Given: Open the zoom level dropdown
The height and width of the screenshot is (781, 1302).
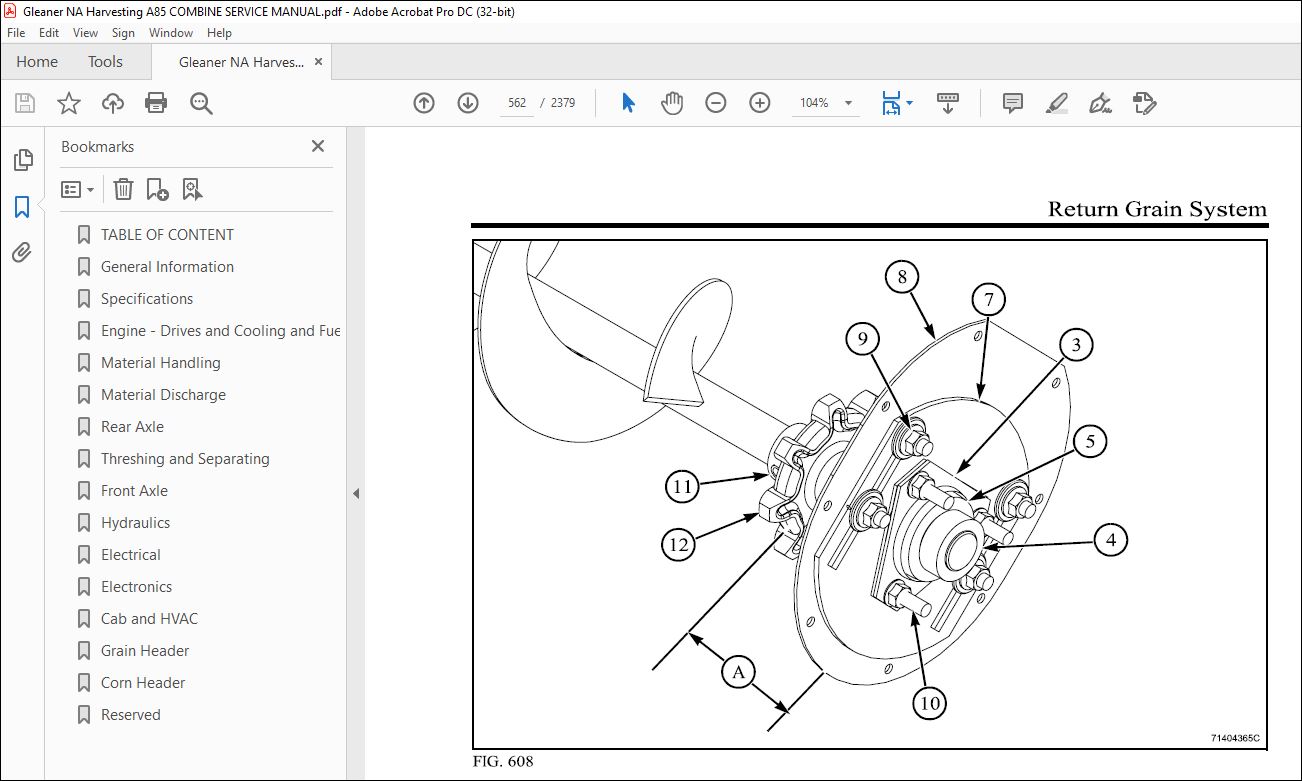Looking at the screenshot, I should click(849, 103).
